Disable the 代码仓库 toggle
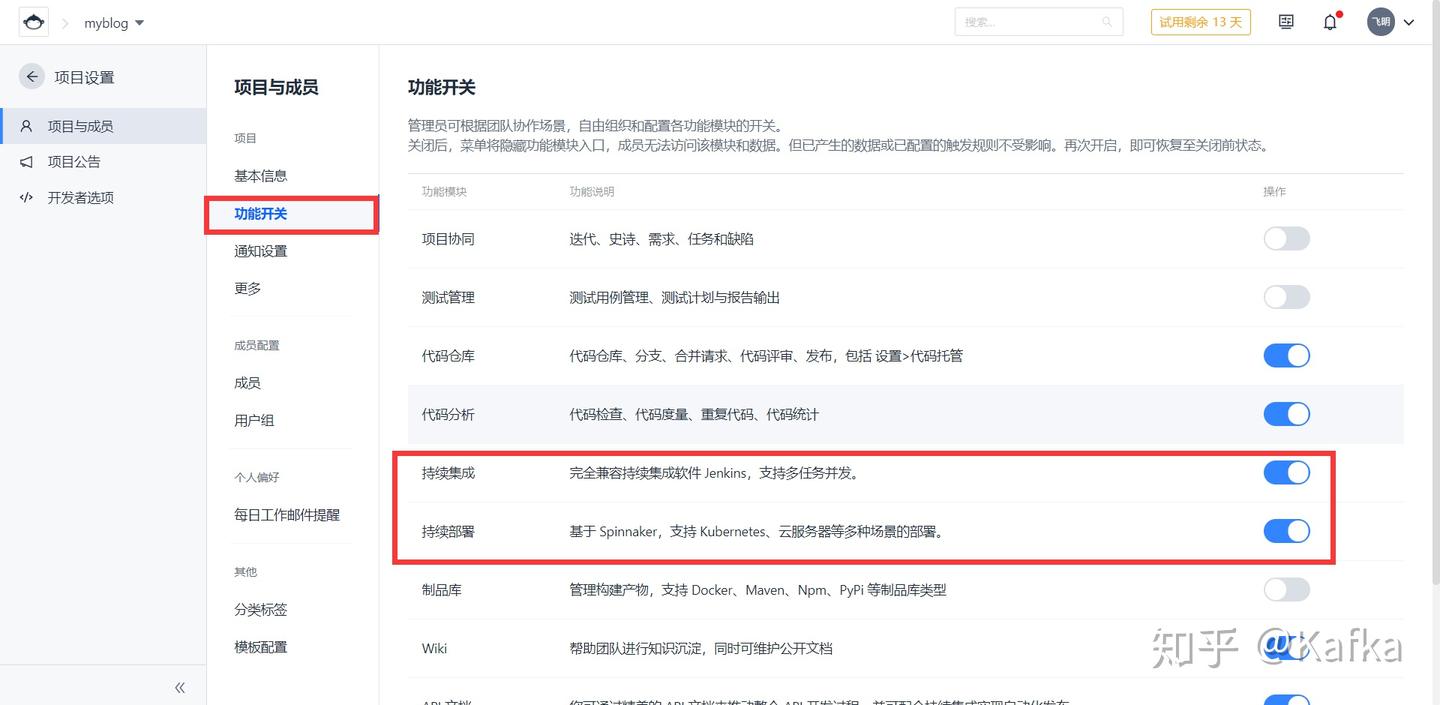This screenshot has width=1440, height=705. 1286,355
